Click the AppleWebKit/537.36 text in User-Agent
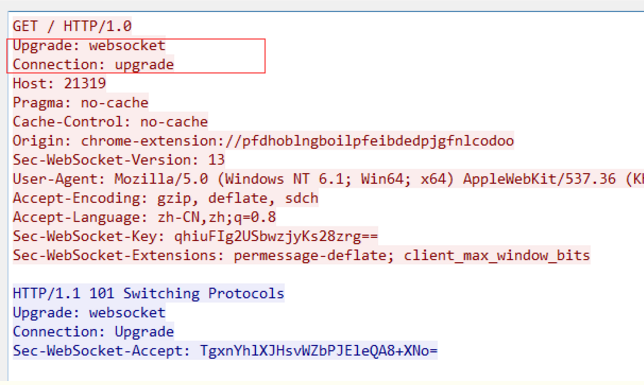The height and width of the screenshot is (385, 644). (539, 179)
